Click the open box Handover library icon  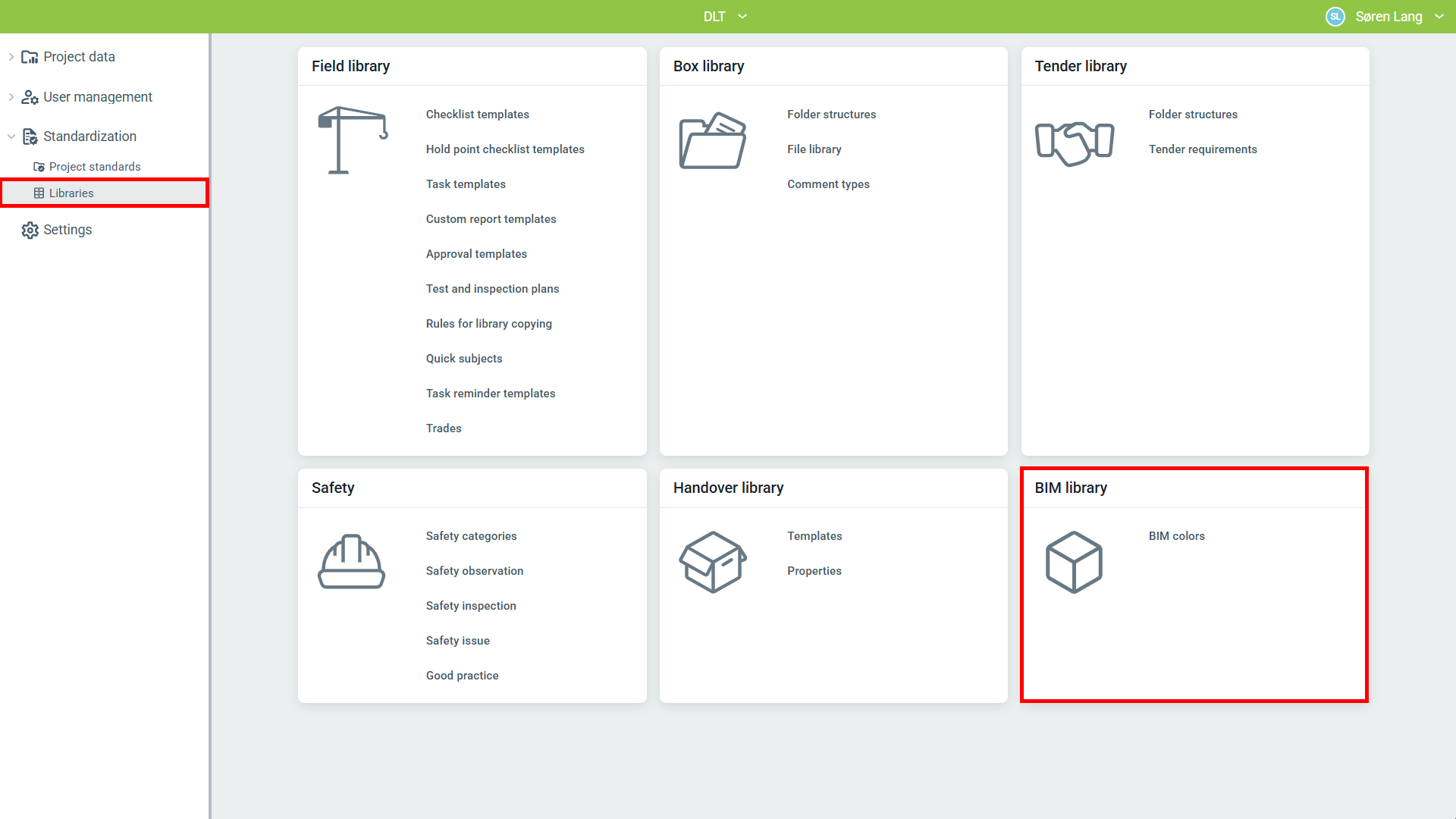pos(712,562)
